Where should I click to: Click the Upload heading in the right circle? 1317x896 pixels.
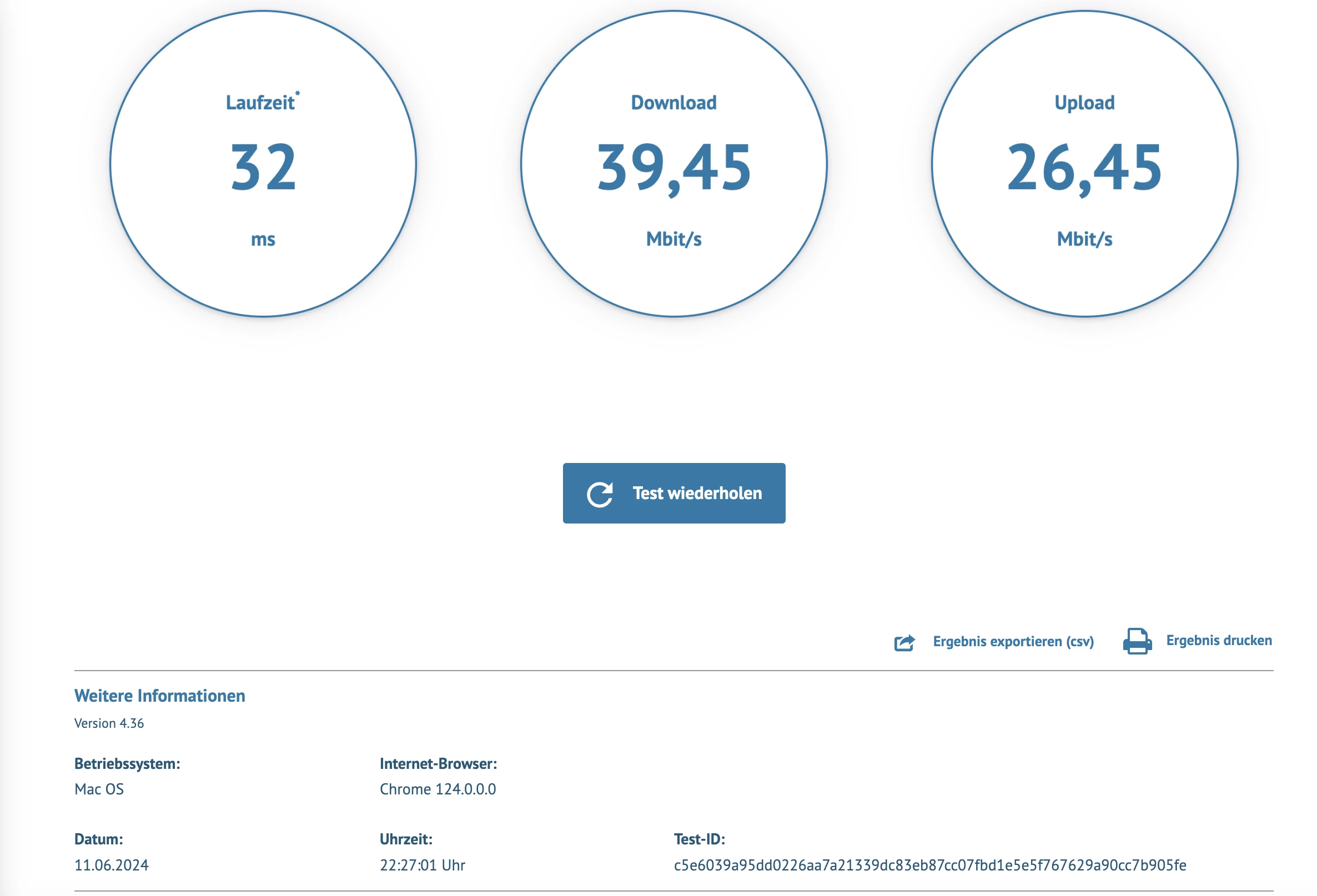(x=1084, y=103)
